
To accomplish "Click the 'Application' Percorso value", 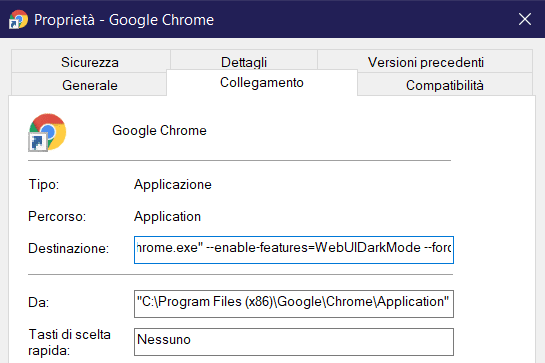I will [x=168, y=216].
